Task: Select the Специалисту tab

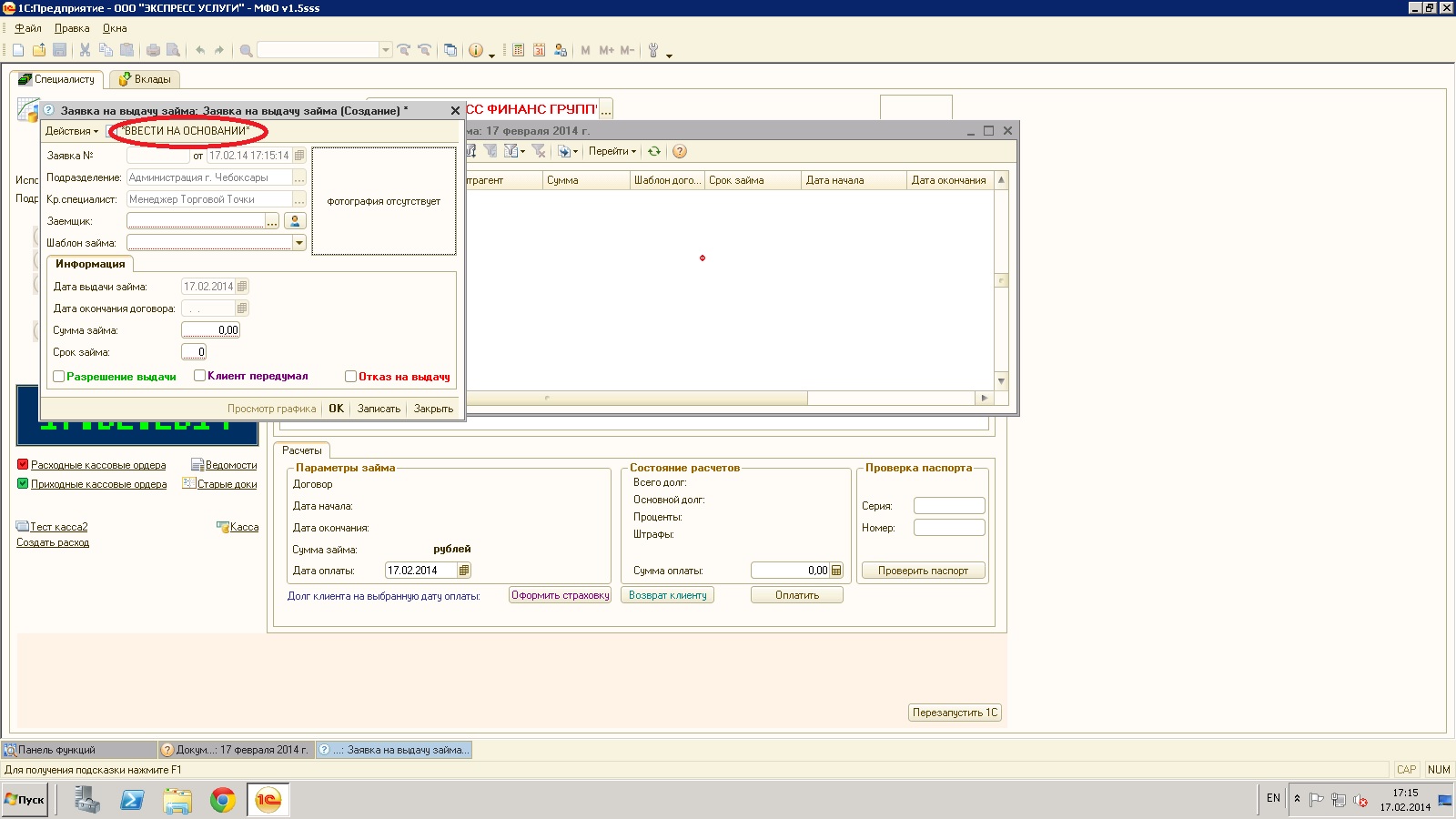Action: [x=57, y=79]
